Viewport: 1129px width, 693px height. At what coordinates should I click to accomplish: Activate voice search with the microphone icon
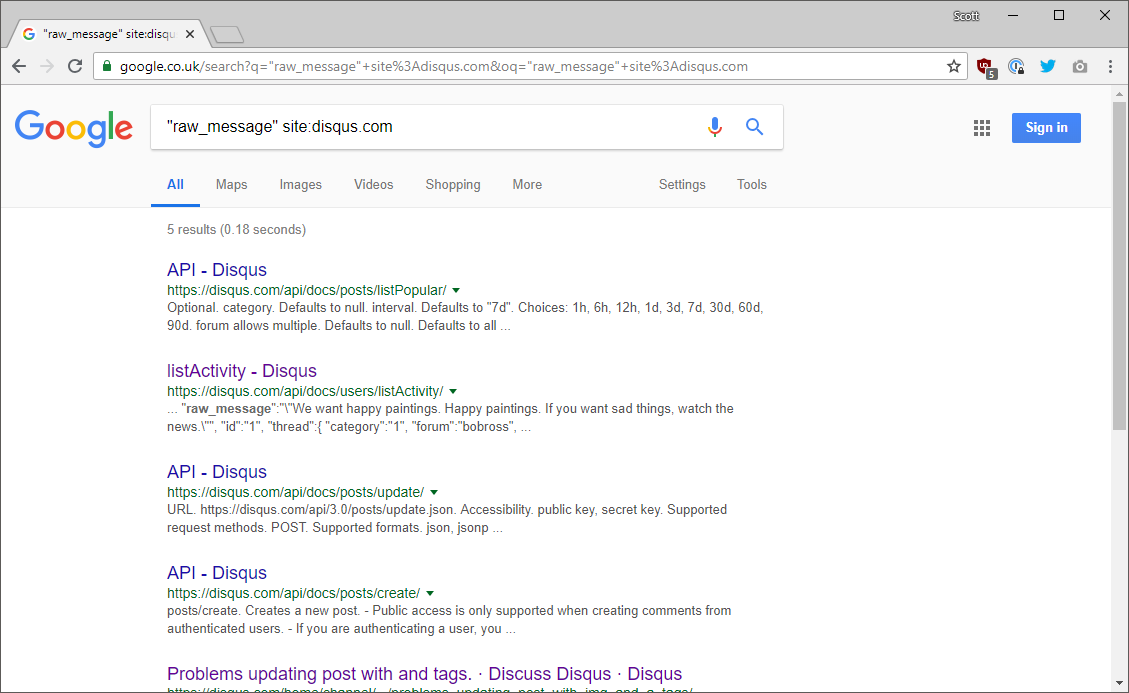point(714,127)
